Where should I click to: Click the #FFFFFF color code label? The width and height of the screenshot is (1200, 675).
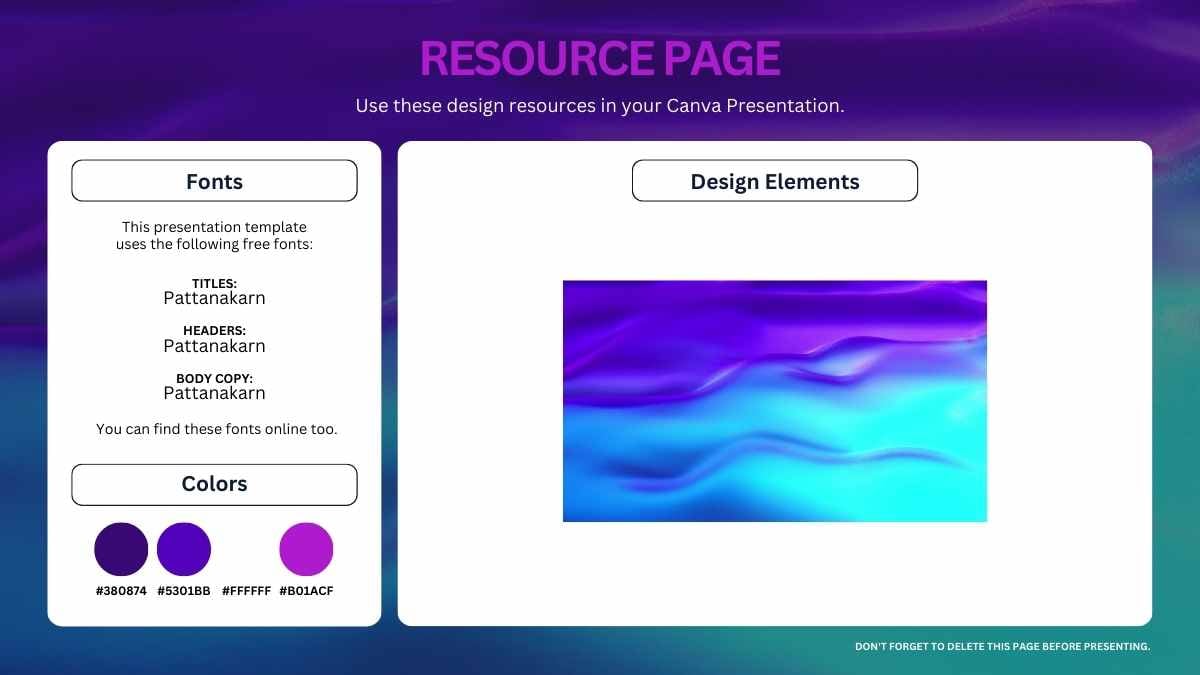[x=246, y=591]
